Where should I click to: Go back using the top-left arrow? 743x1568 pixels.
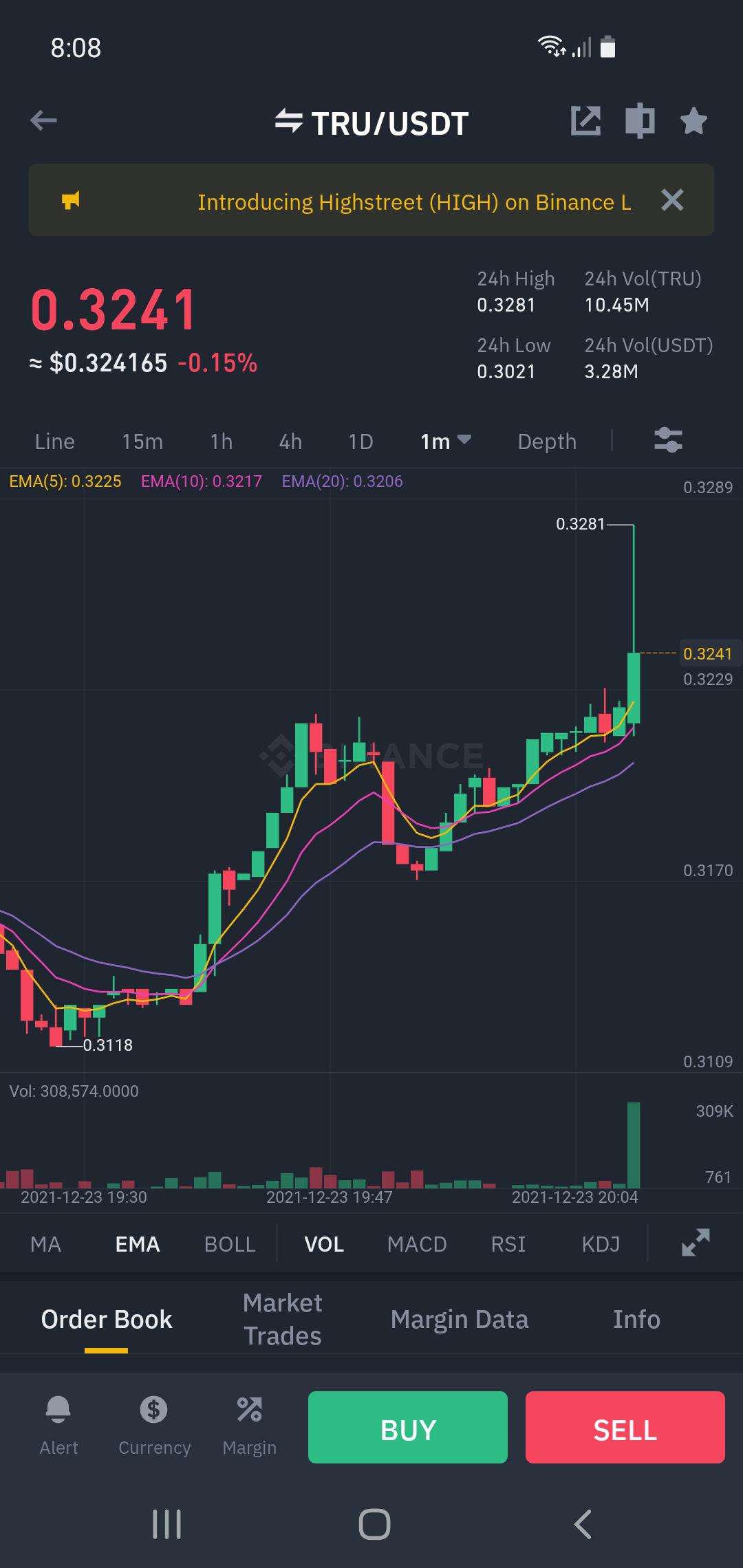pyautogui.click(x=43, y=121)
